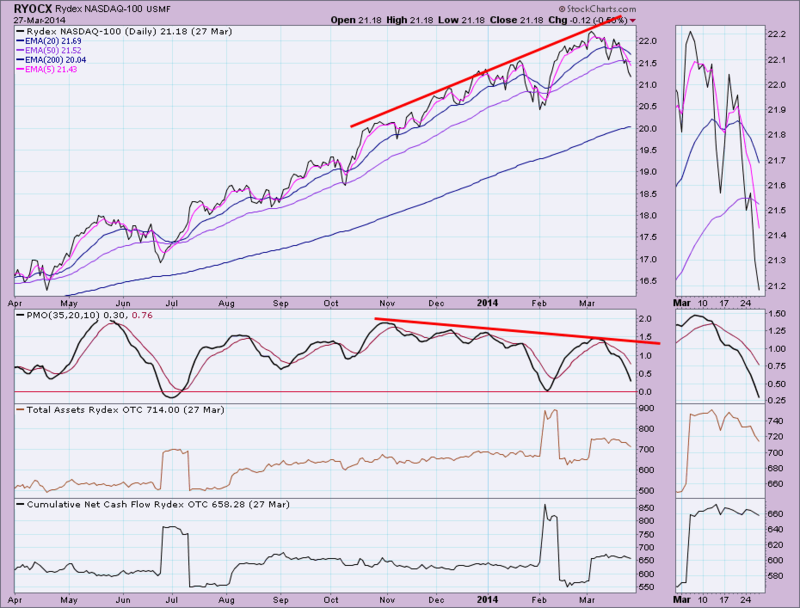The image size is (800, 608).
Task: Click the red down arrow beside Chg
Action: tap(633, 20)
